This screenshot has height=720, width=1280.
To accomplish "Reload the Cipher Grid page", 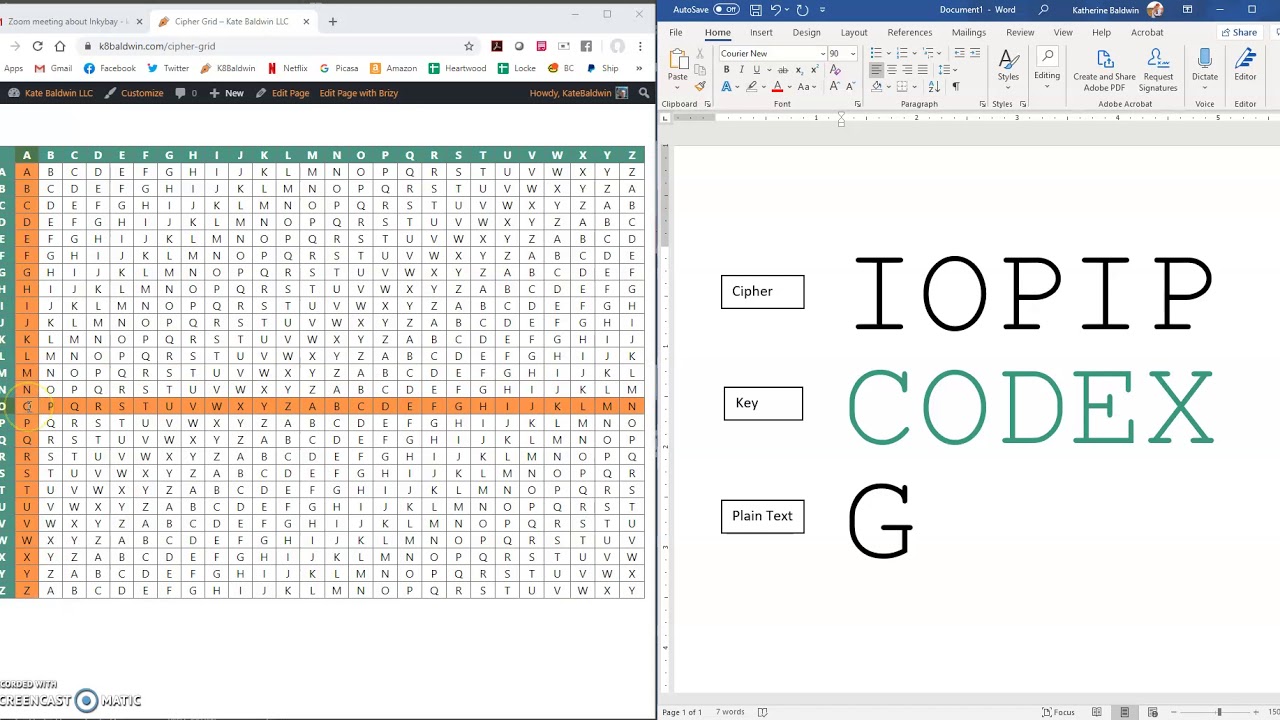I will tap(37, 46).
